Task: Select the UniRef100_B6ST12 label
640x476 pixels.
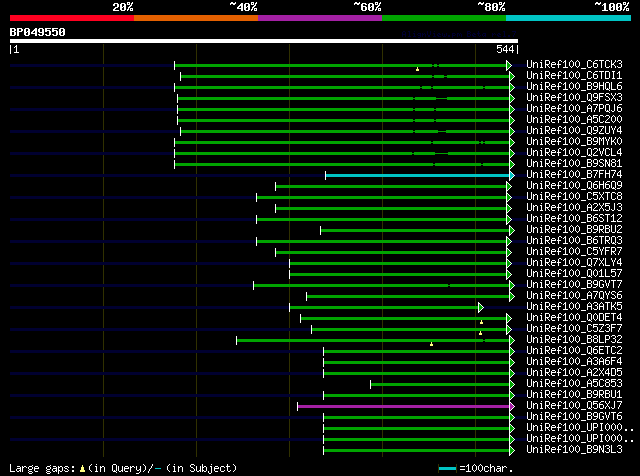Action: point(574,219)
